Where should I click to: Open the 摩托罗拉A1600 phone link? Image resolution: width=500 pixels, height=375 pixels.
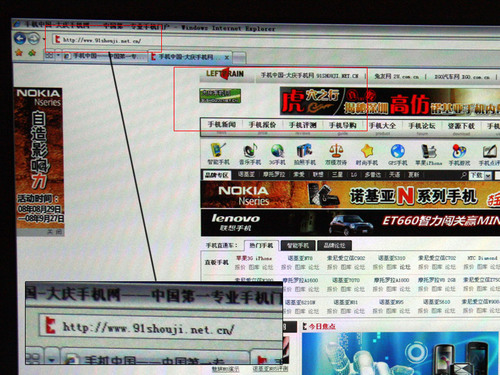[x=300, y=280]
